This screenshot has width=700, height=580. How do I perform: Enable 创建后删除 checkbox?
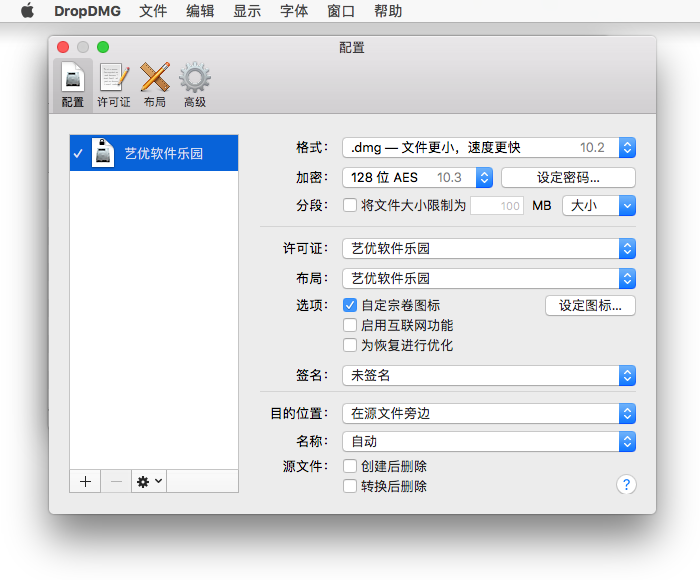pyautogui.click(x=350, y=466)
